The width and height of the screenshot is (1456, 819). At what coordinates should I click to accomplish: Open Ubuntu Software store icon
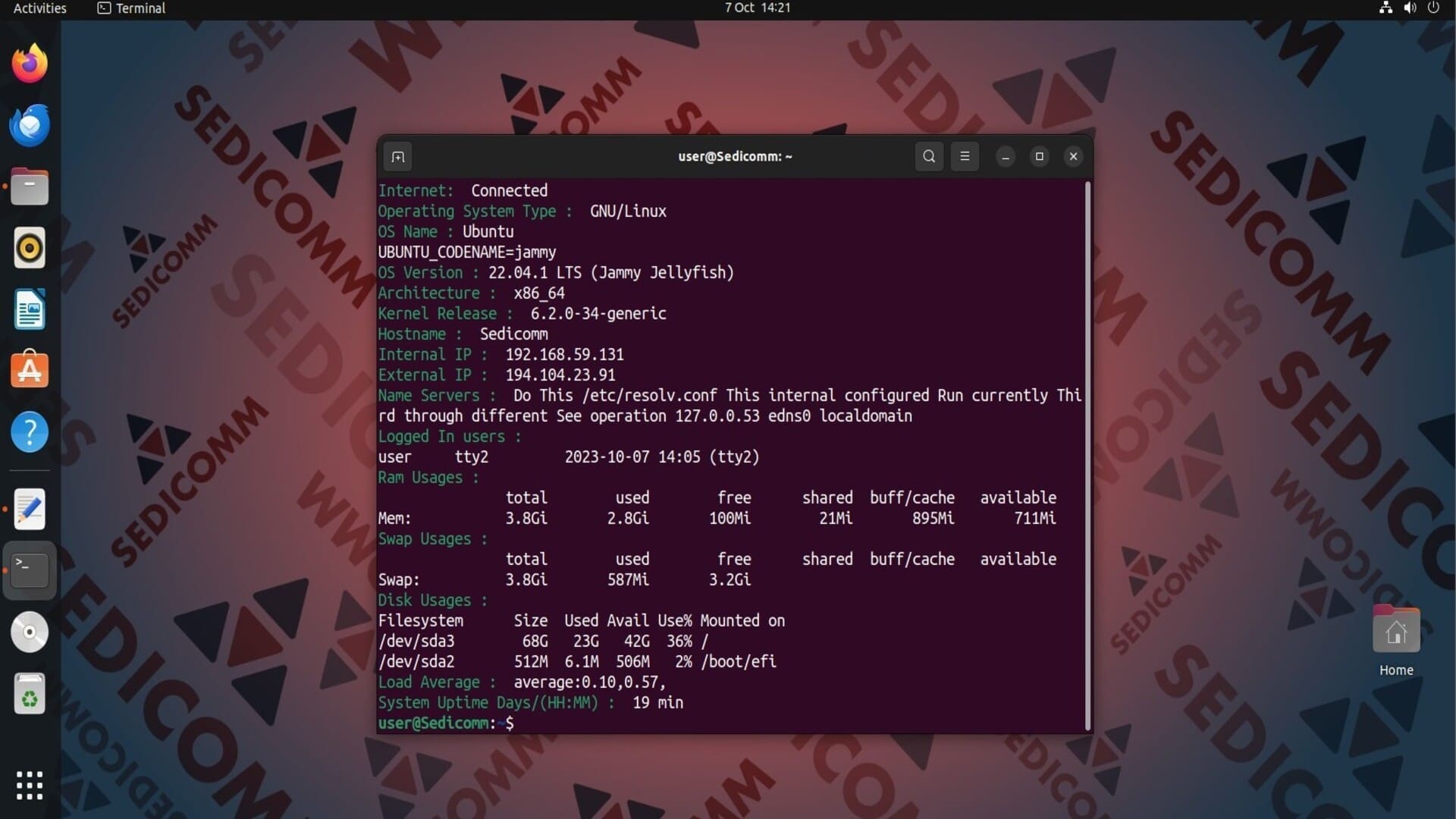(x=30, y=370)
